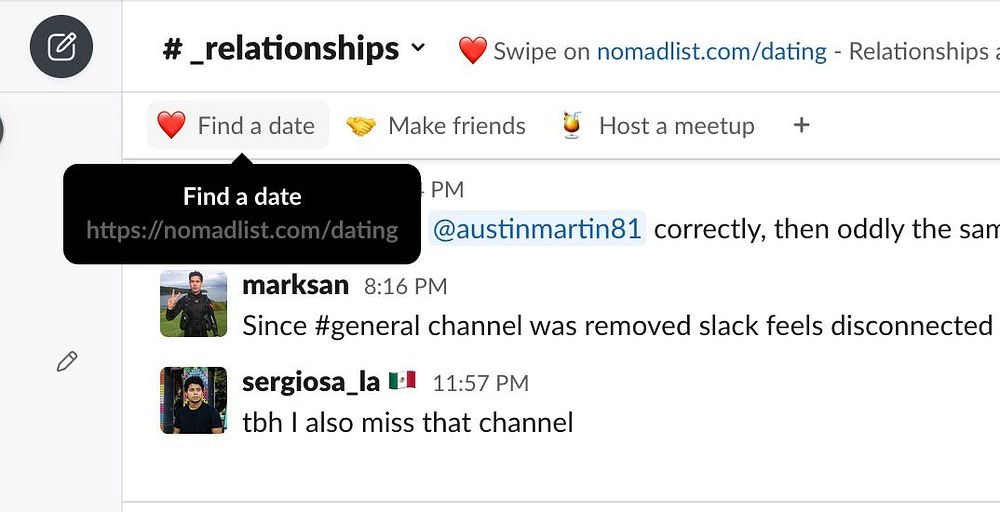Click sergiosa_la's profile avatar
The height and width of the screenshot is (512, 1000).
[192, 400]
